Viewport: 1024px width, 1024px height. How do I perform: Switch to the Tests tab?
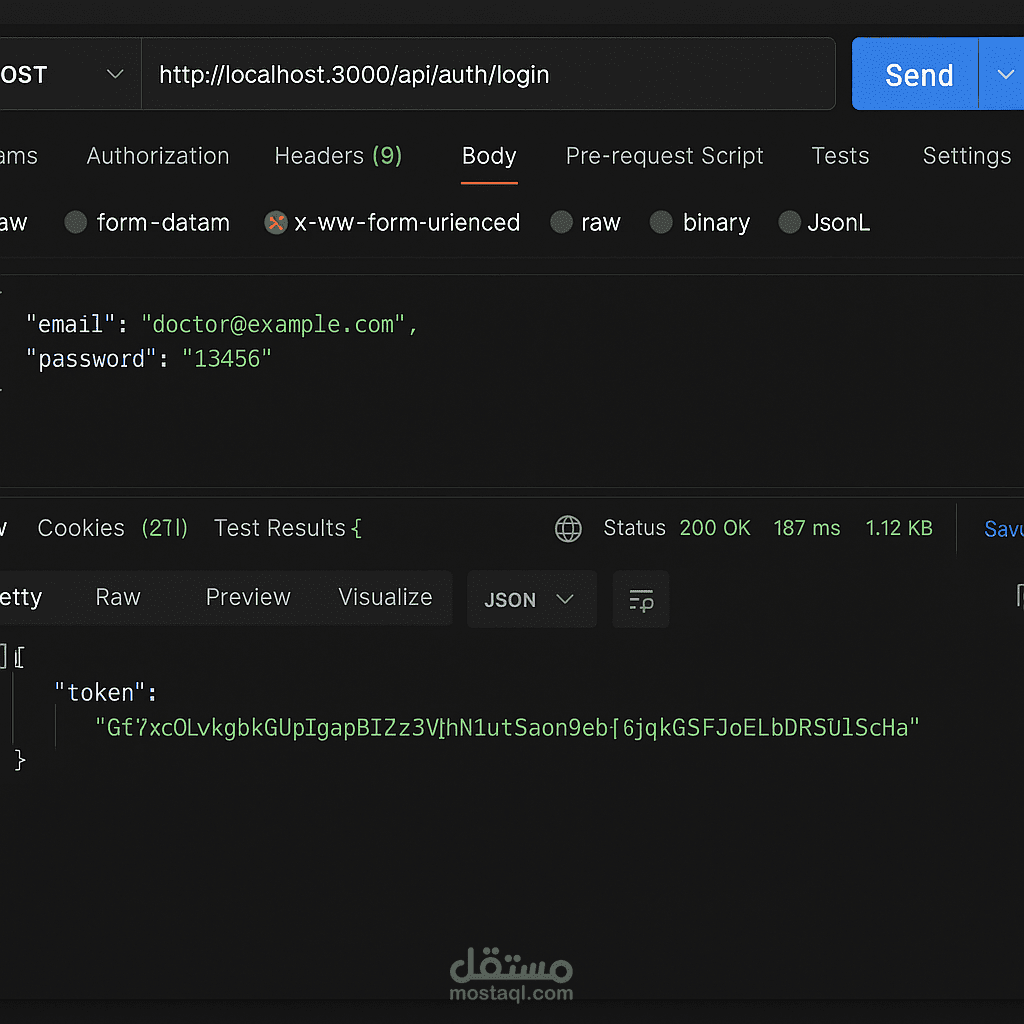840,156
